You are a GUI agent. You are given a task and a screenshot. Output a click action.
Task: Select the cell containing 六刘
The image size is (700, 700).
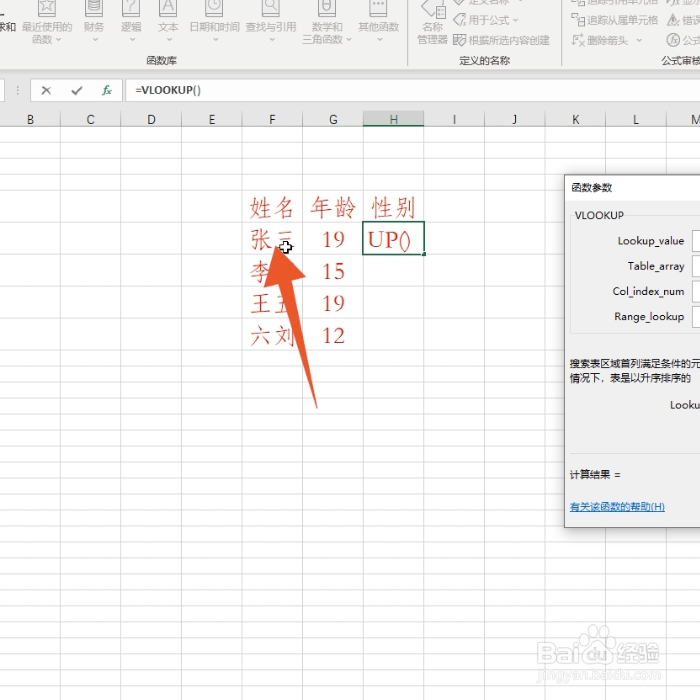(x=272, y=335)
